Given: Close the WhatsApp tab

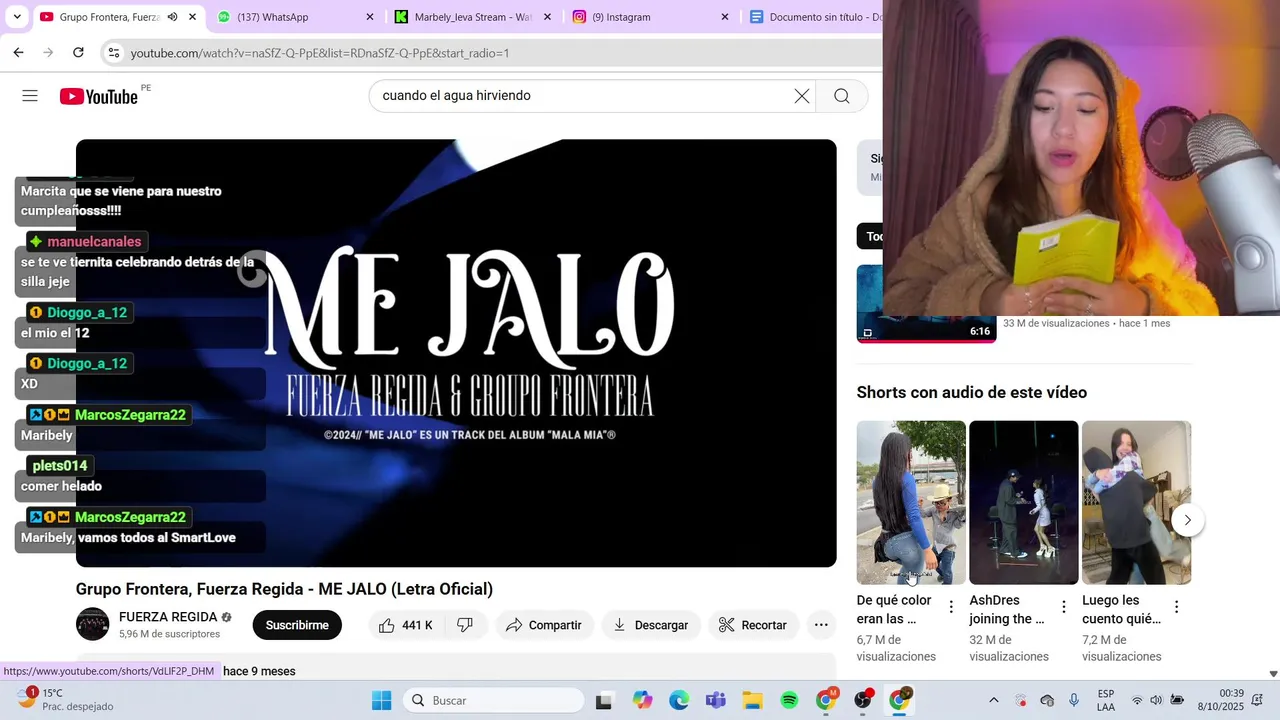Looking at the screenshot, I should click(x=370, y=17).
